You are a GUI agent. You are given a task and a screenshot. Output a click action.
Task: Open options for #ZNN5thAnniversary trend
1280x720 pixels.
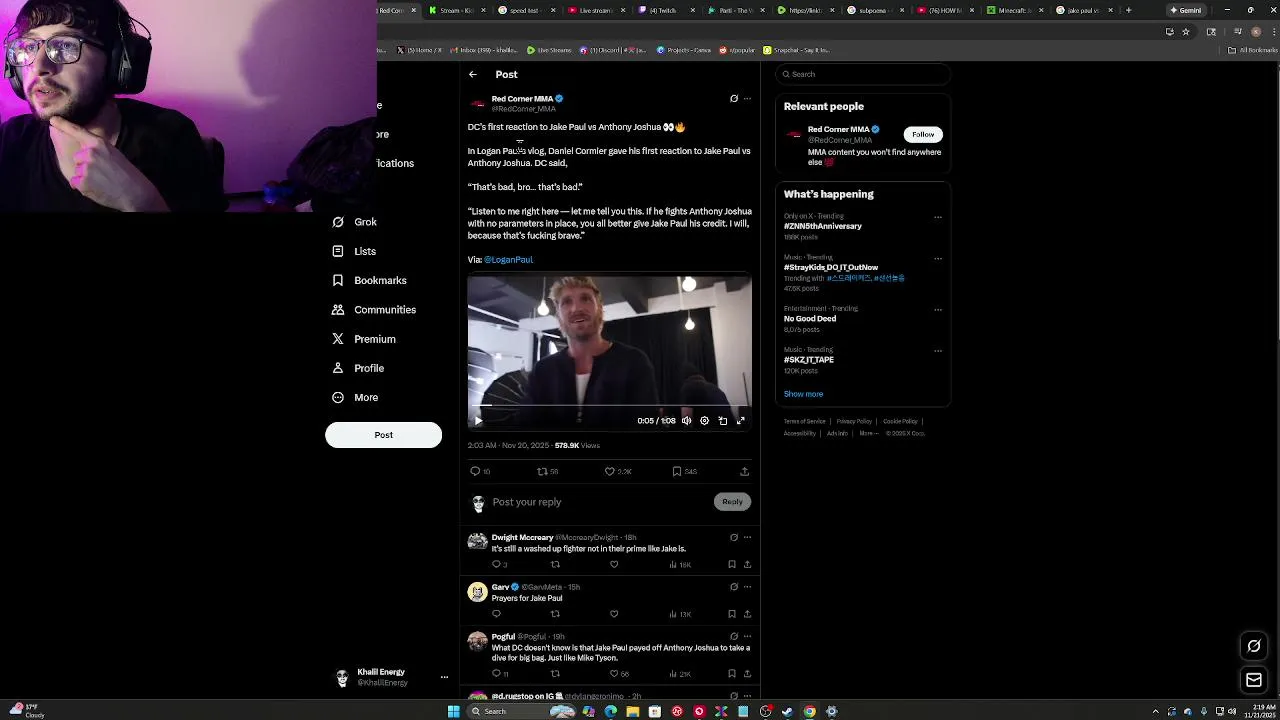938,217
